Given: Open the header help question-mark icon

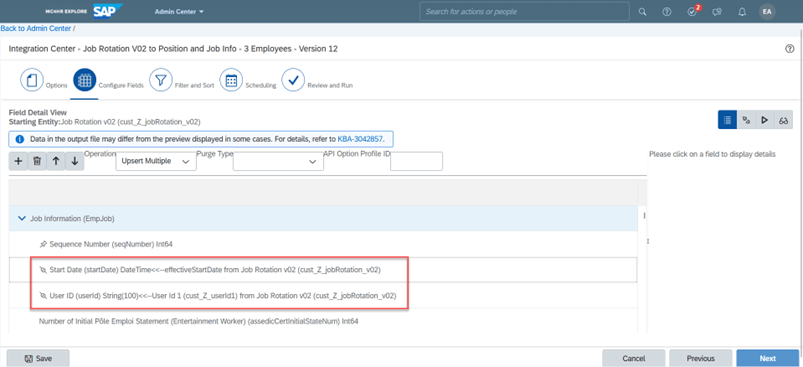Looking at the screenshot, I should click(667, 12).
